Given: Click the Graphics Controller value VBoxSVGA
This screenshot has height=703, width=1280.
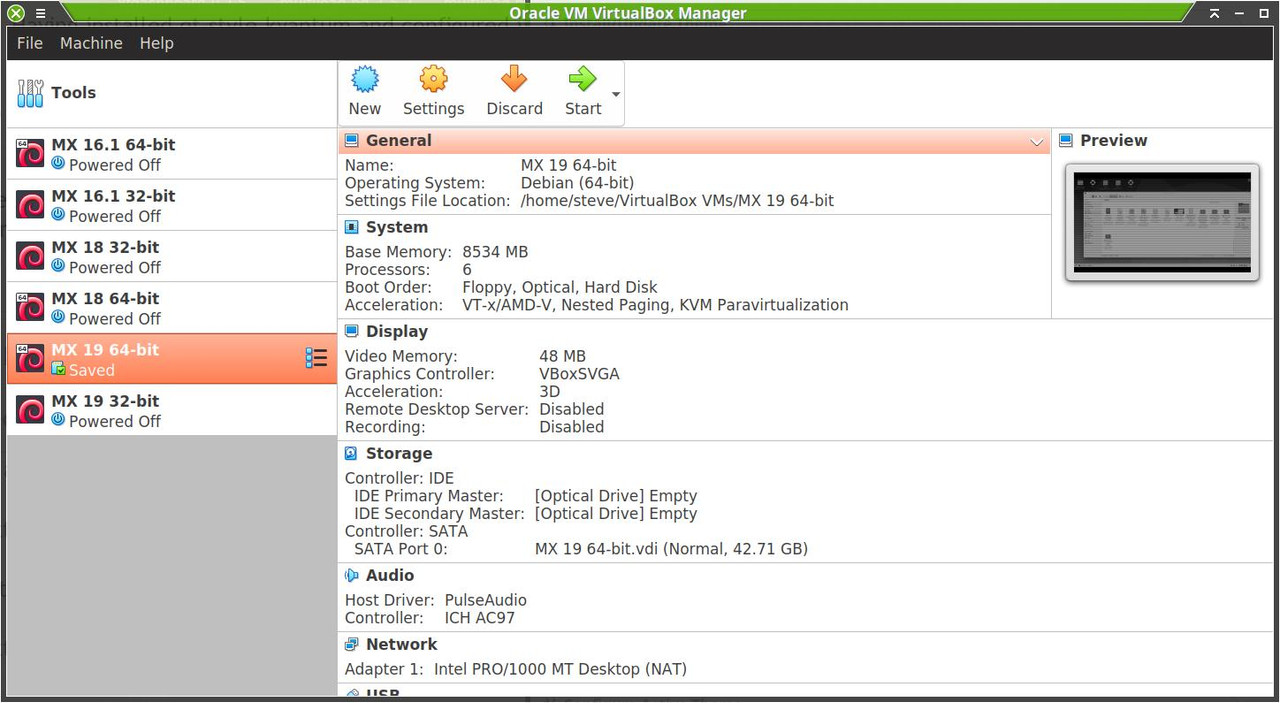Looking at the screenshot, I should [579, 374].
